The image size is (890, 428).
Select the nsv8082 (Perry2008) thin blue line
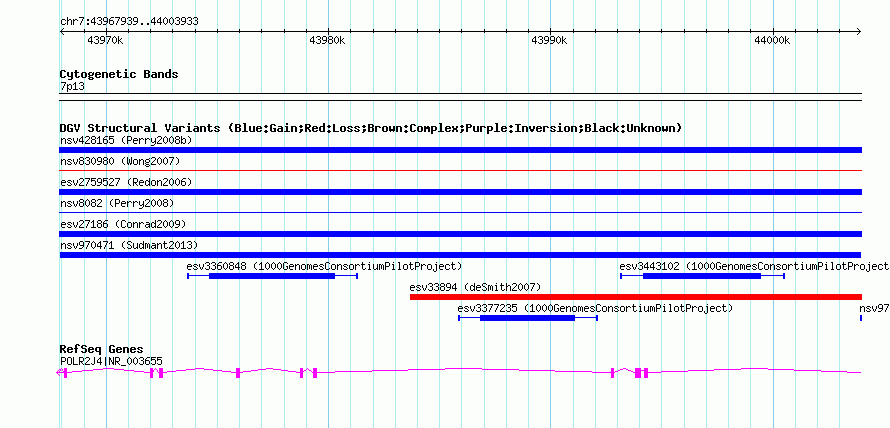pyautogui.click(x=460, y=212)
